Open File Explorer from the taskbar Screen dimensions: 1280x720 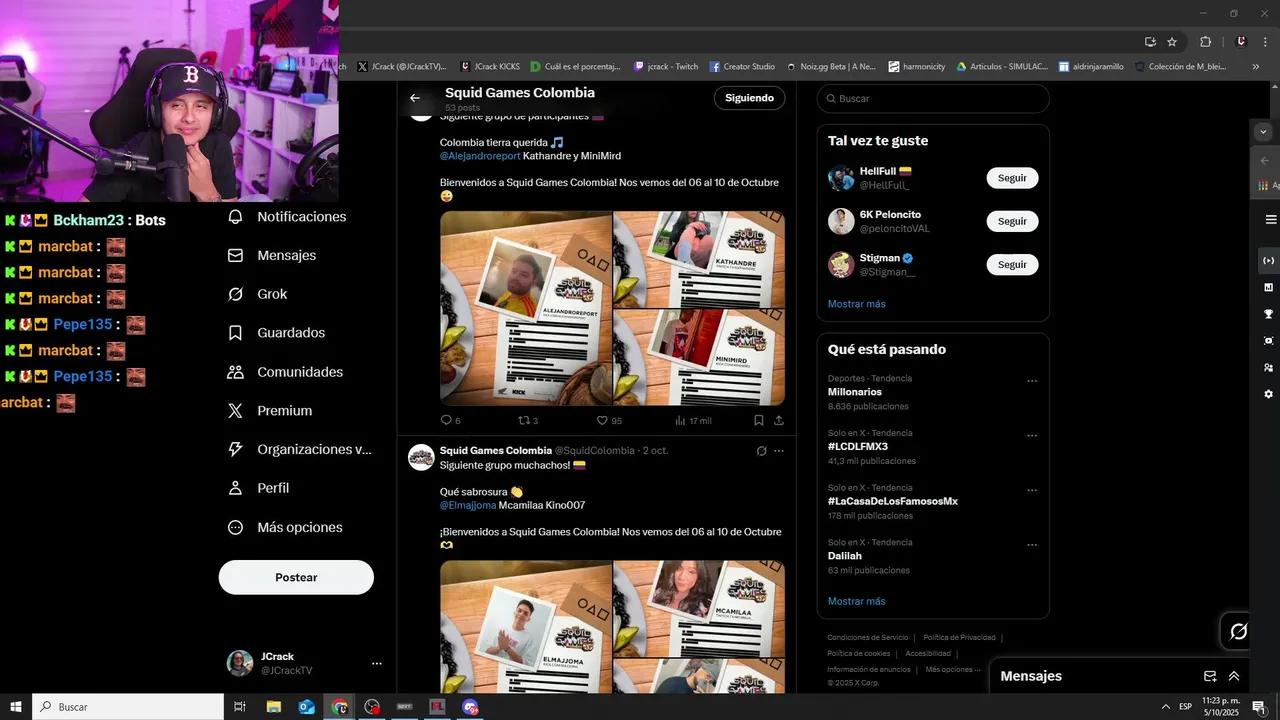click(274, 707)
